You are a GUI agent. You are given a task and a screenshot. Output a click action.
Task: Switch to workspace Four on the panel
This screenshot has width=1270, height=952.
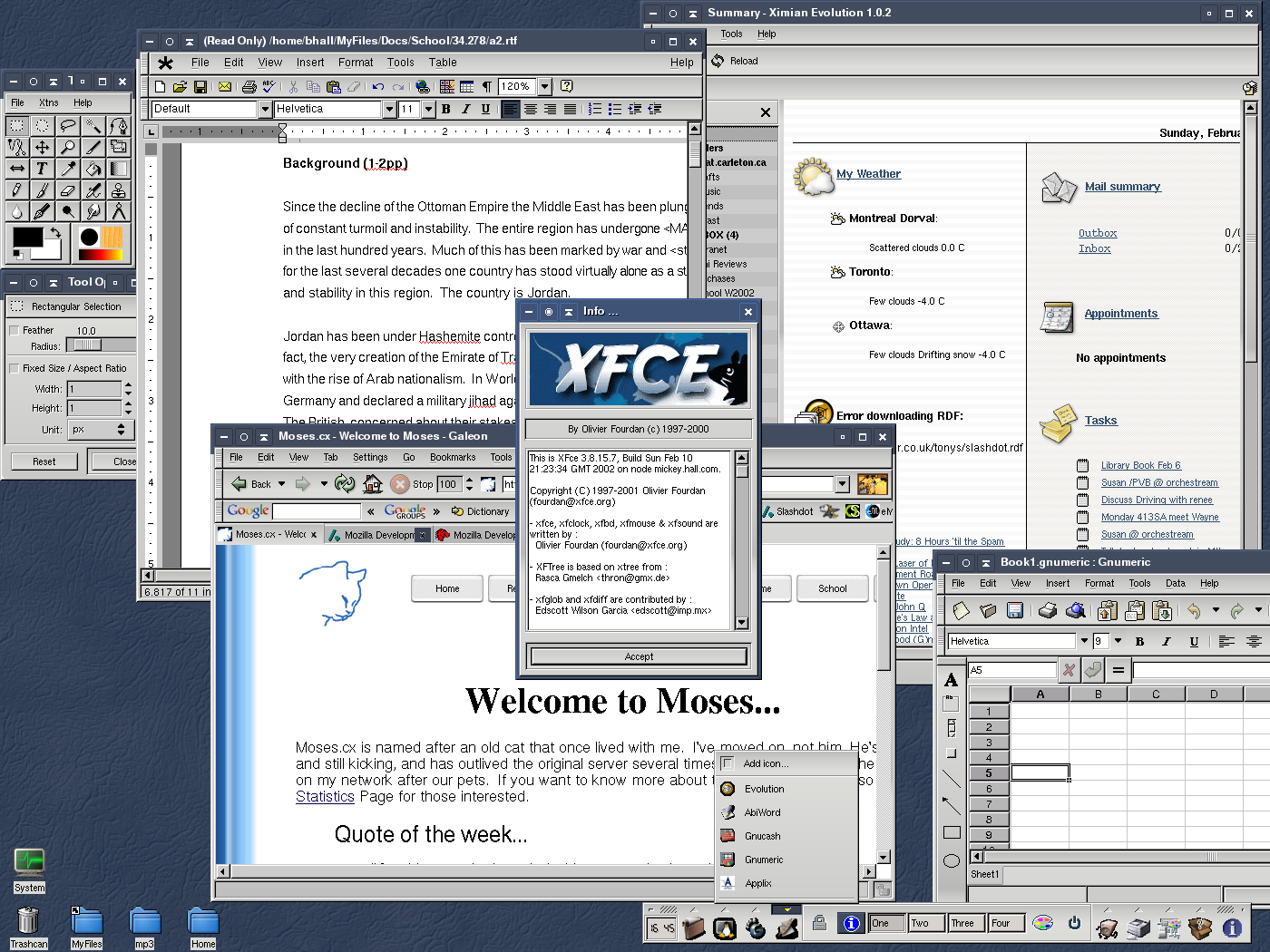(x=1006, y=923)
